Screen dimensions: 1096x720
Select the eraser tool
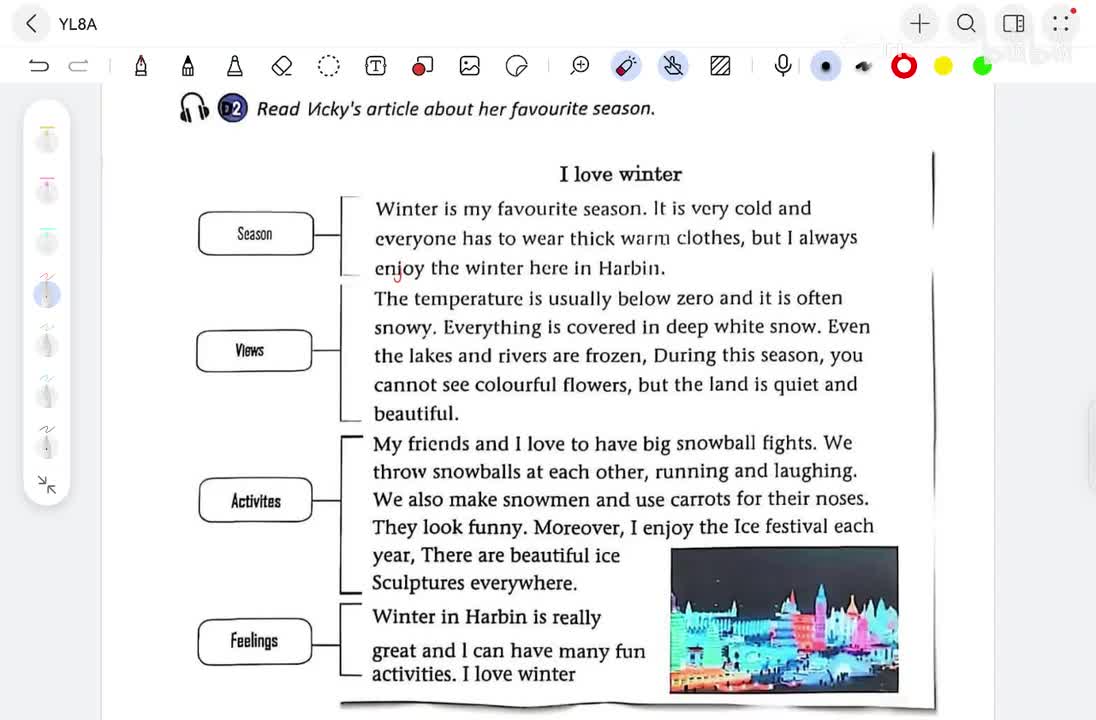click(x=282, y=66)
